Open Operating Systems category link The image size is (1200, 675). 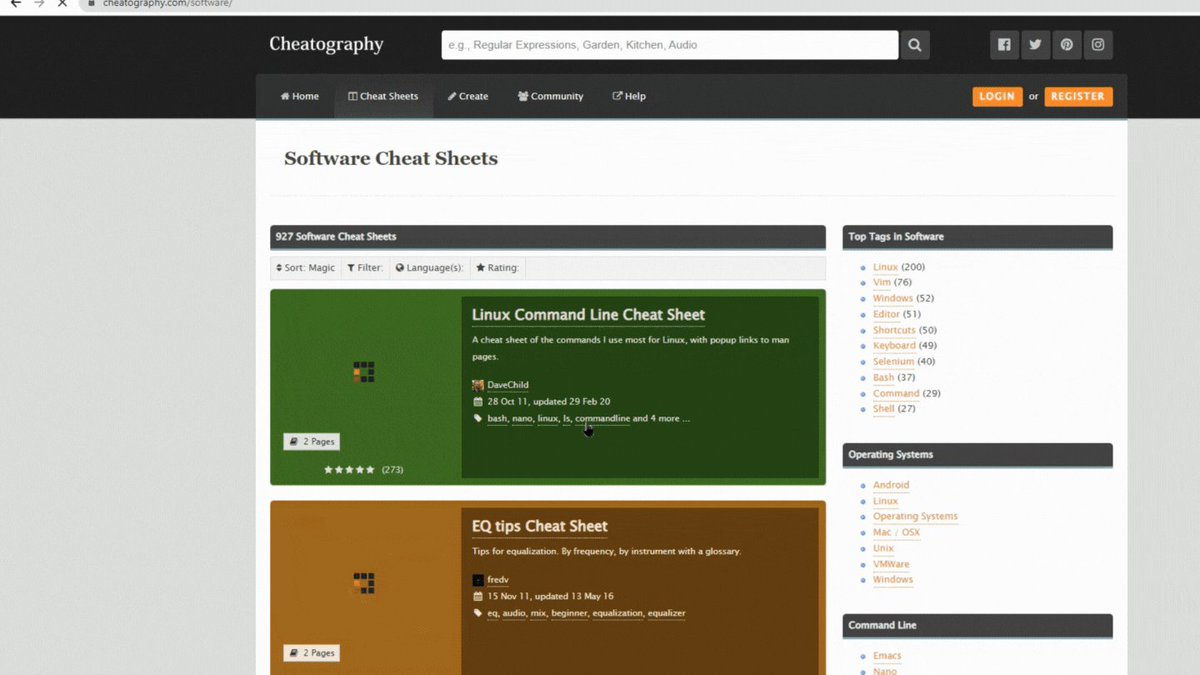coord(915,517)
